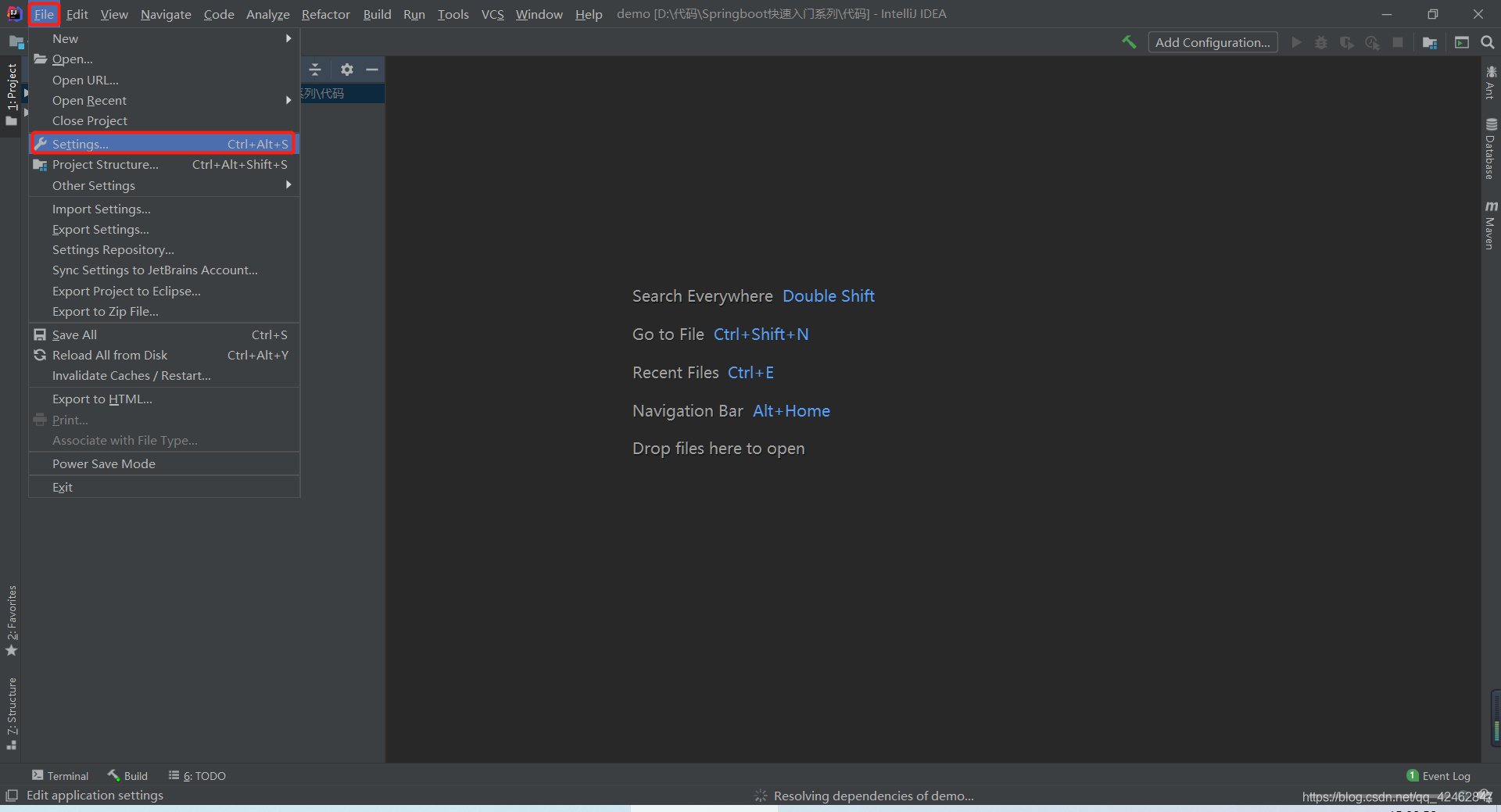Select Export to Zip File...
This screenshot has width=1501, height=812.
(x=164, y=311)
